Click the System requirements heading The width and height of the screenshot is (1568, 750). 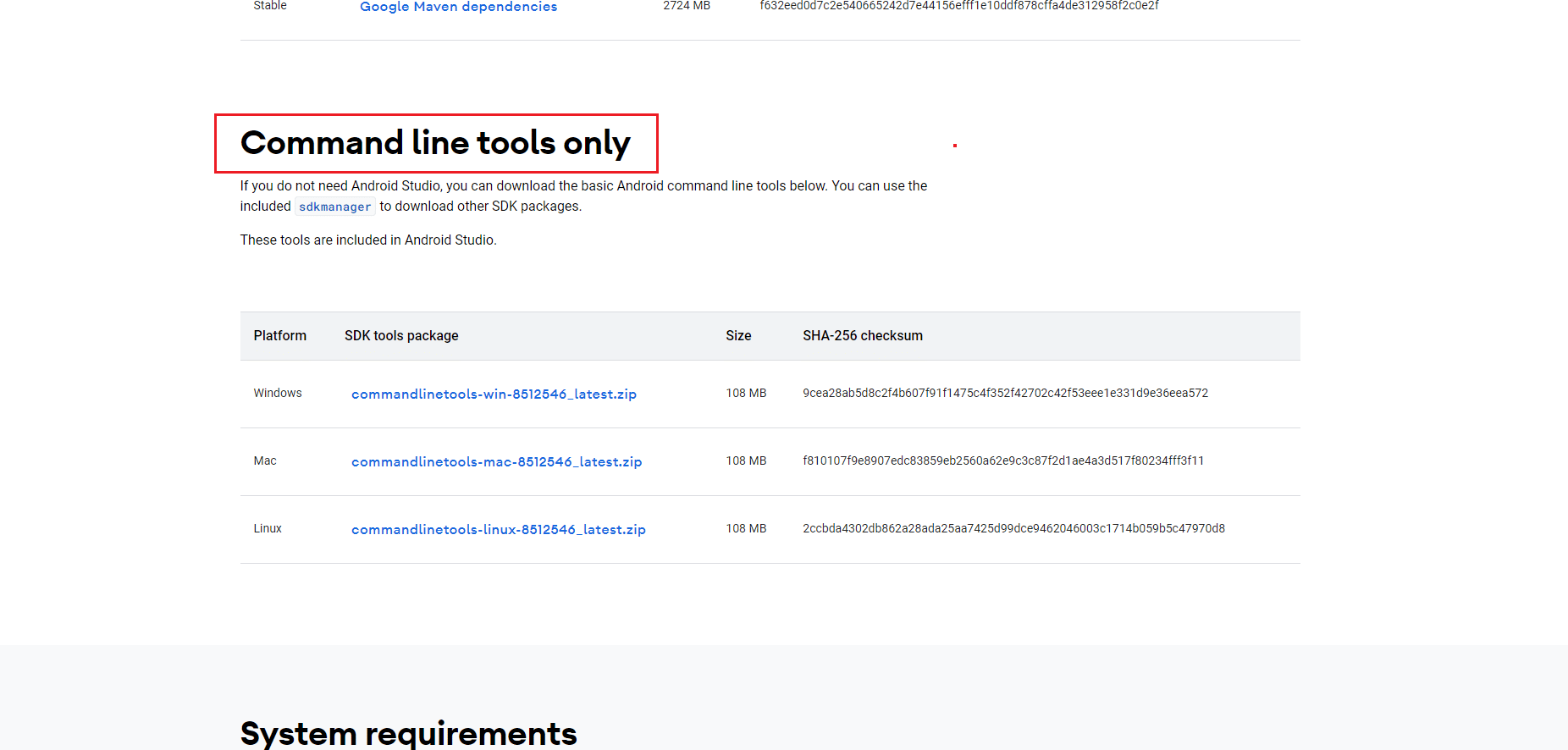pos(408,733)
